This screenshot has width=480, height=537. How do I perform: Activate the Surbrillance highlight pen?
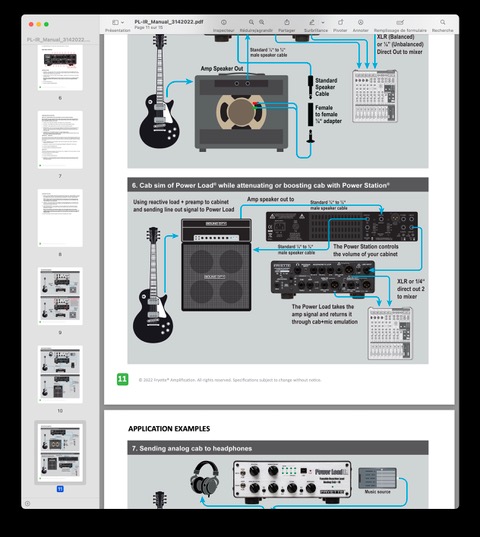[312, 22]
